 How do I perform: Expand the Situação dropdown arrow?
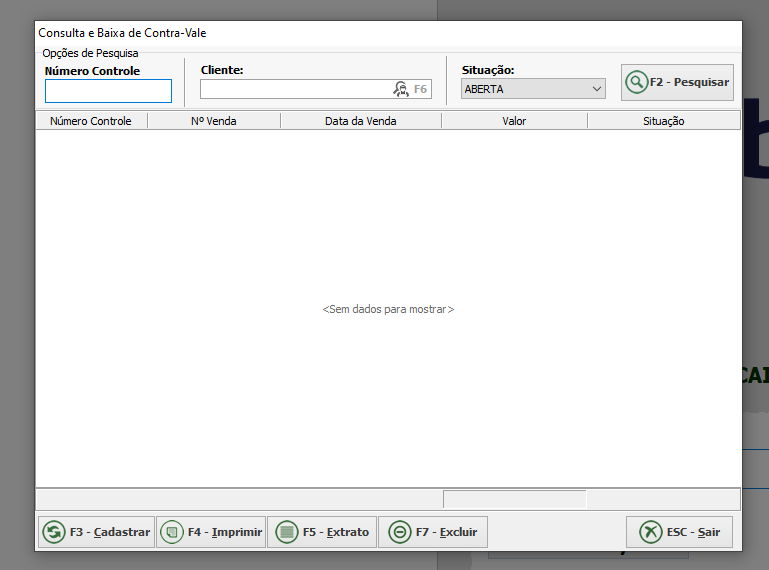point(597,89)
